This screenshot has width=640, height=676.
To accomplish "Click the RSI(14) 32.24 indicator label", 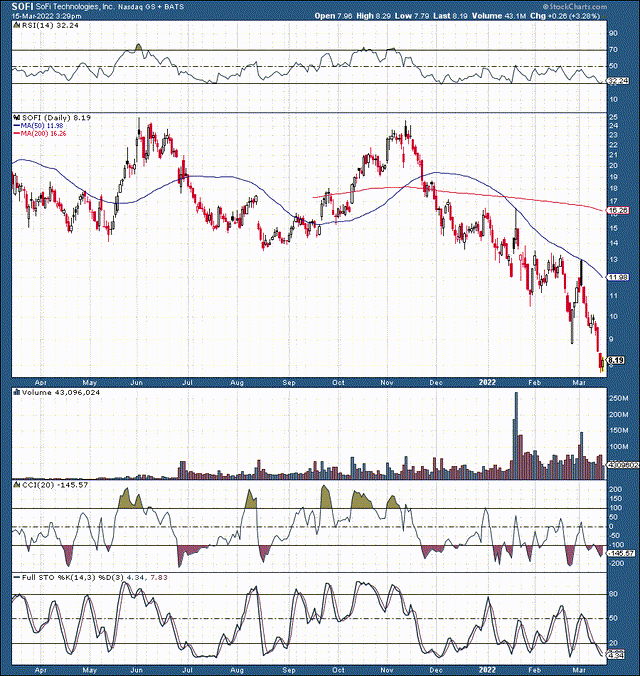I will pyautogui.click(x=50, y=25).
